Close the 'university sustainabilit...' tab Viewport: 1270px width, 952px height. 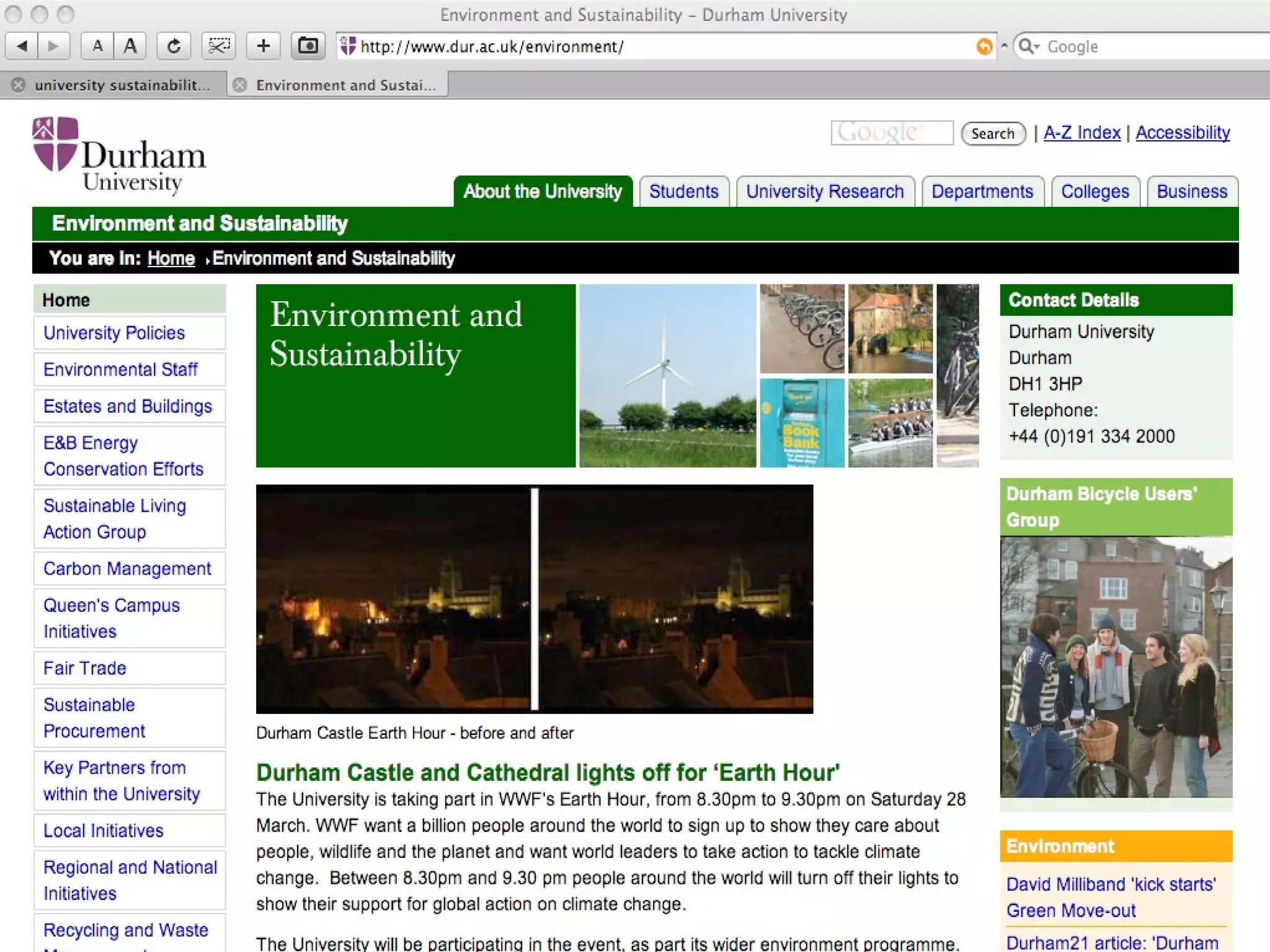[x=19, y=85]
